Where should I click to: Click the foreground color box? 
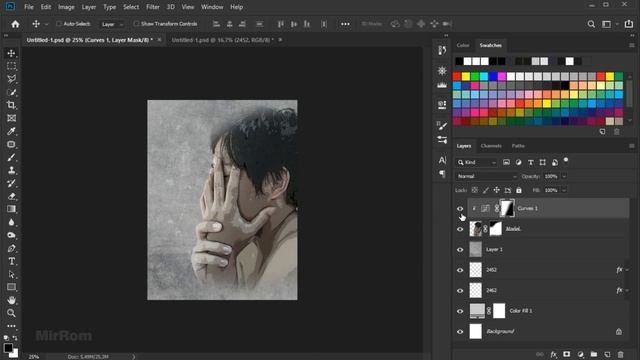[x=8, y=348]
